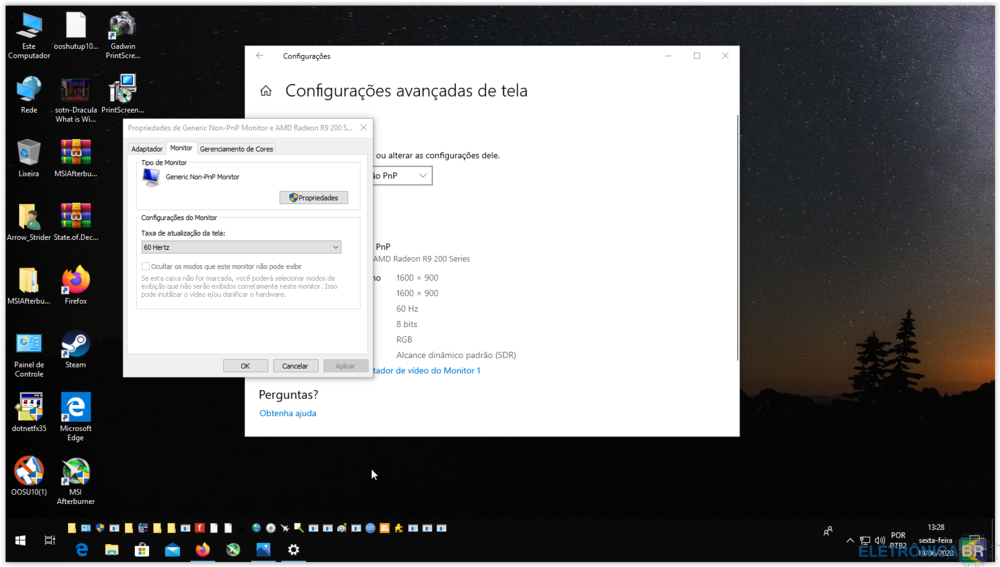Click the Home icon in Configurações

pos(266,91)
